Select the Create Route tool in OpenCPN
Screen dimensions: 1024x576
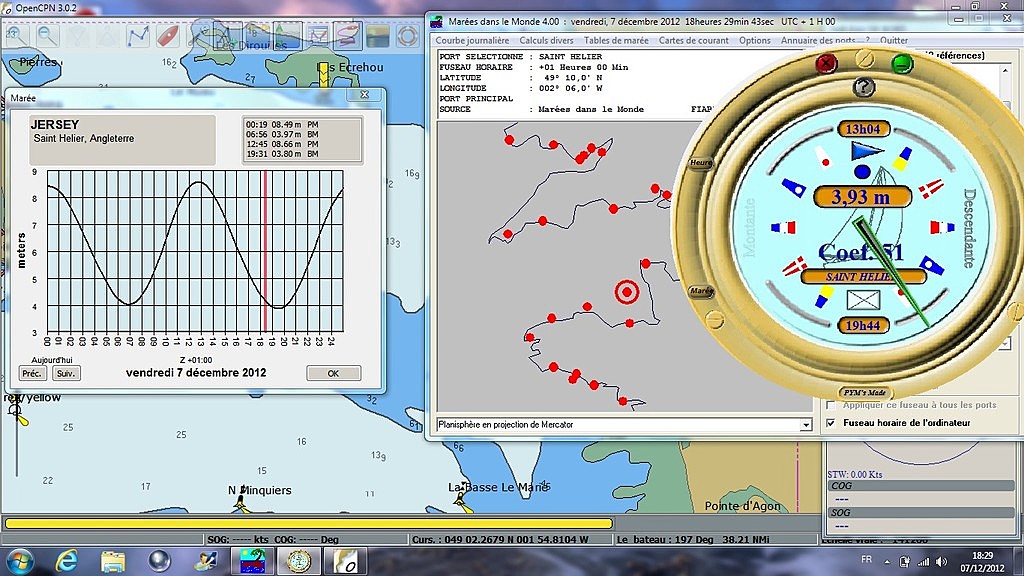point(138,35)
